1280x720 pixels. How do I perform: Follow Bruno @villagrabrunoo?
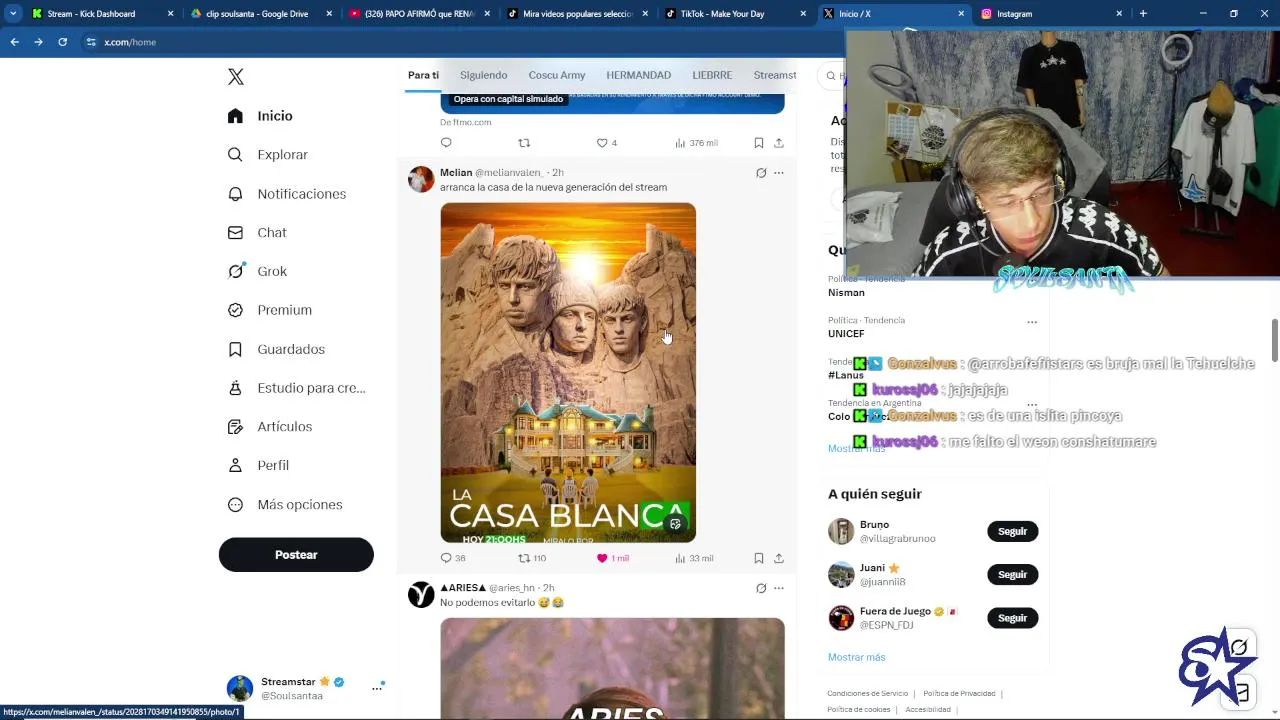[1012, 531]
